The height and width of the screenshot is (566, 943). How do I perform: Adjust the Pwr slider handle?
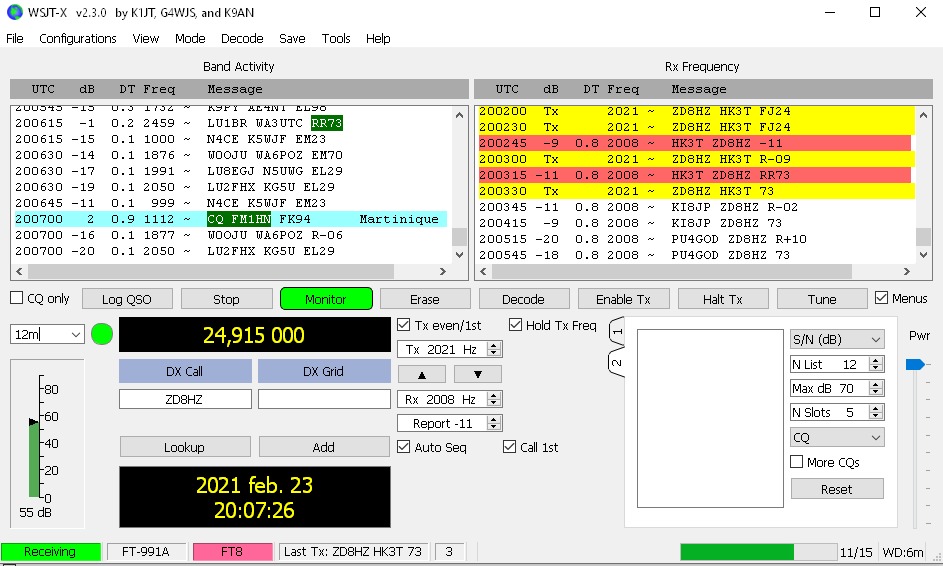pyautogui.click(x=914, y=365)
